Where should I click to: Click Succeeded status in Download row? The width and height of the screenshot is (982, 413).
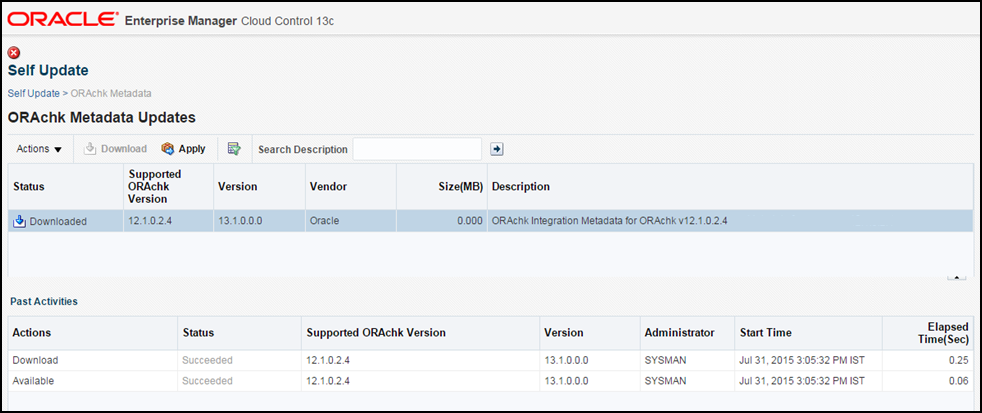[x=207, y=360]
